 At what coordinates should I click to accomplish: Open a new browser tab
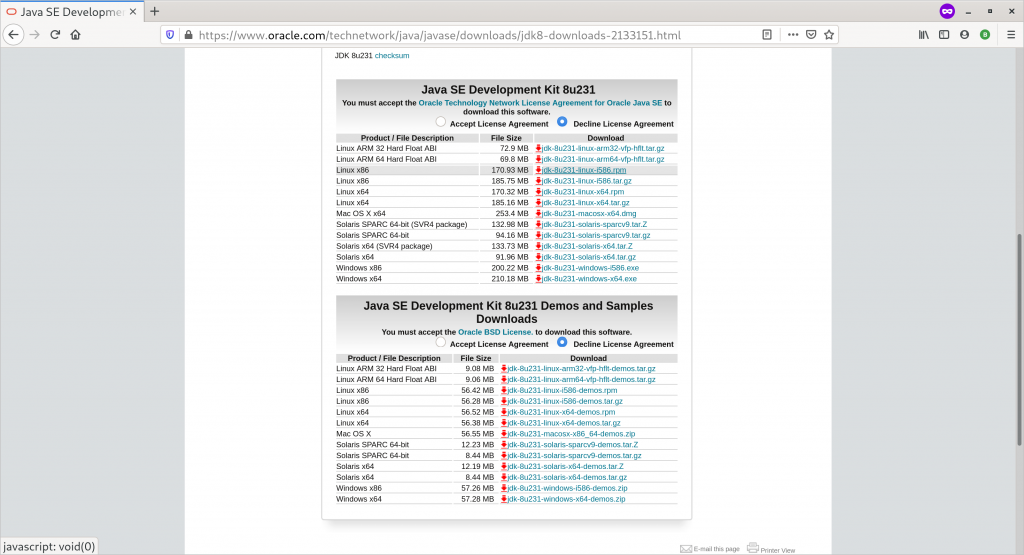click(155, 11)
